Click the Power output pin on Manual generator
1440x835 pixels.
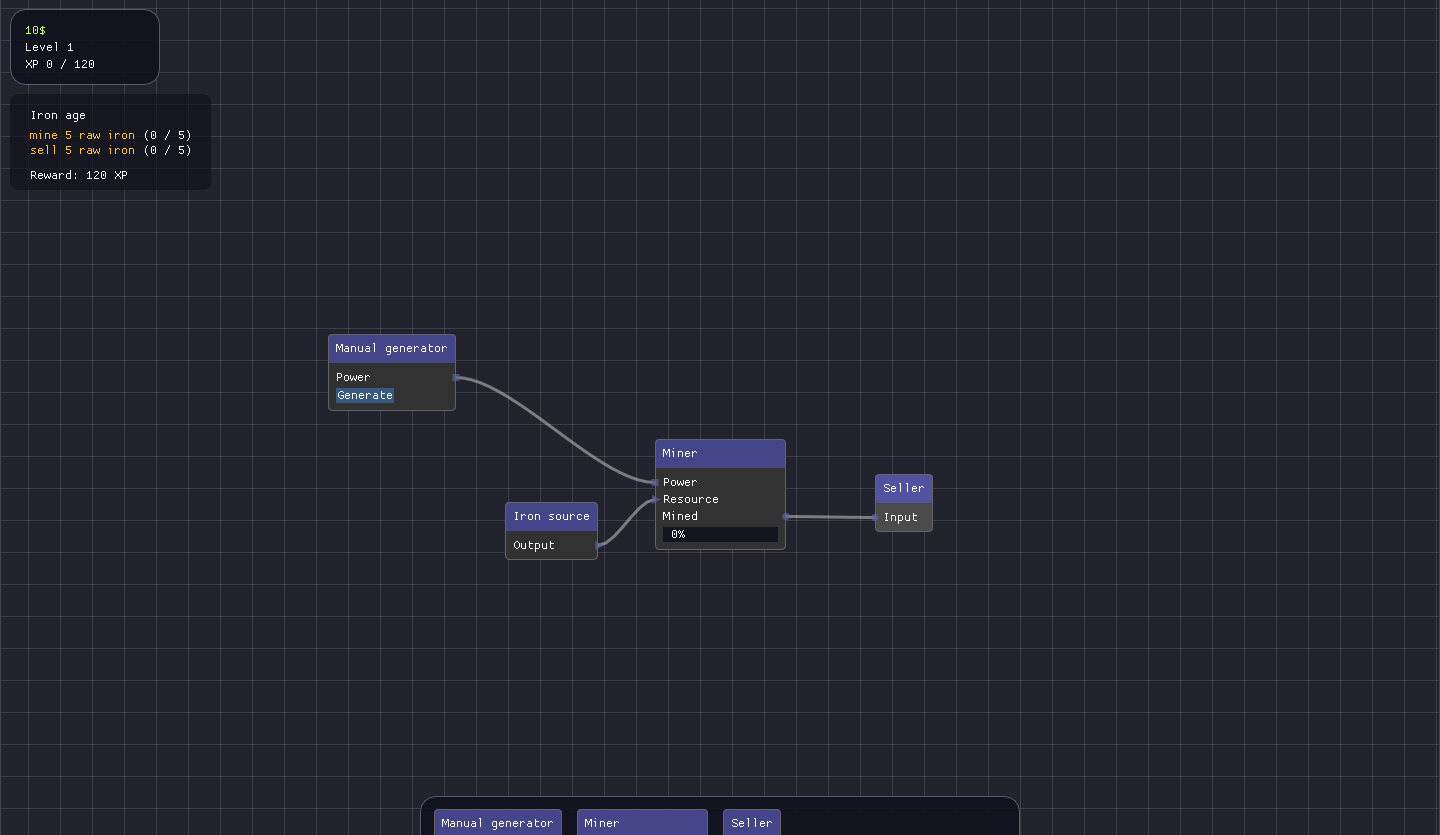tap(456, 378)
